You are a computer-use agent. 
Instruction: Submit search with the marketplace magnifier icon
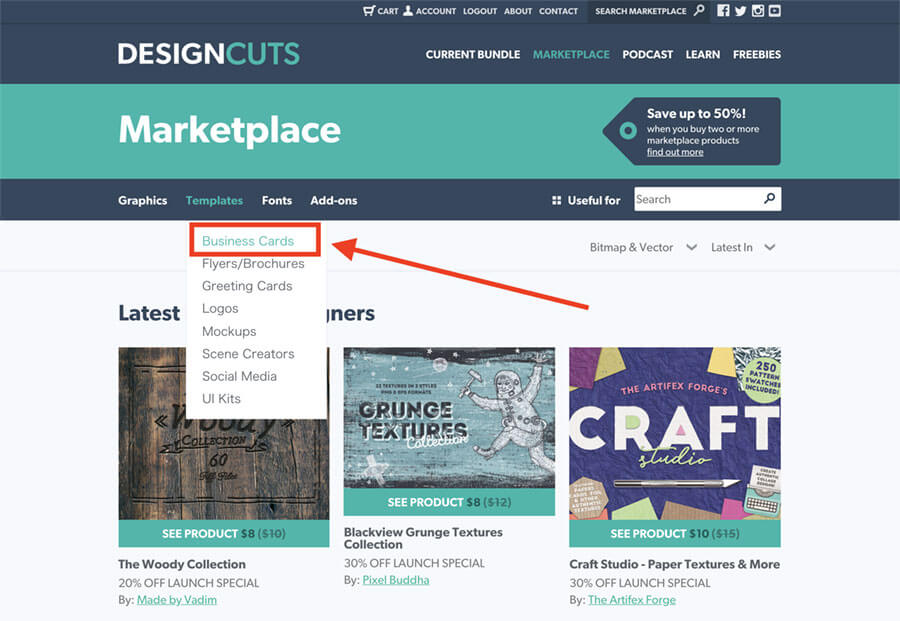[x=770, y=199]
